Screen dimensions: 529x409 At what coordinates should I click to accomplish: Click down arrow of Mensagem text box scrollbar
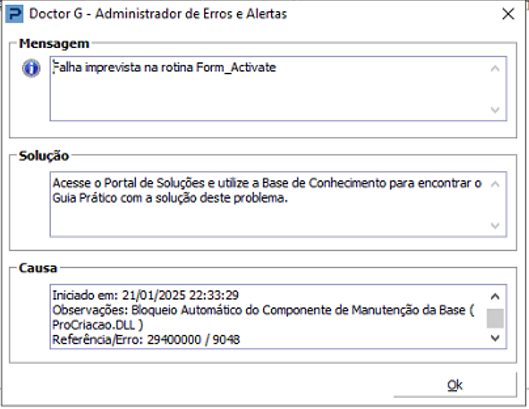point(495,110)
